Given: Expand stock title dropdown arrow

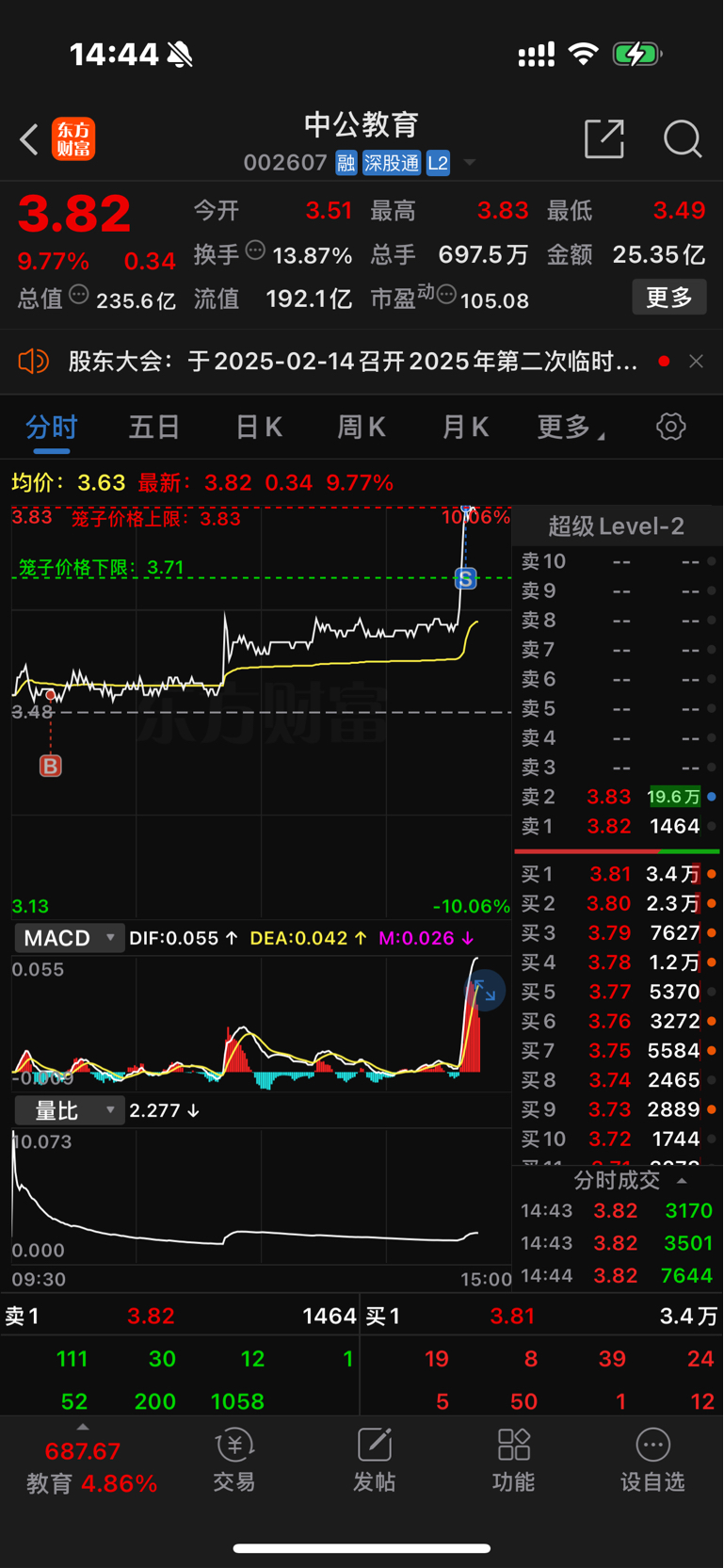Looking at the screenshot, I should coord(470,163).
